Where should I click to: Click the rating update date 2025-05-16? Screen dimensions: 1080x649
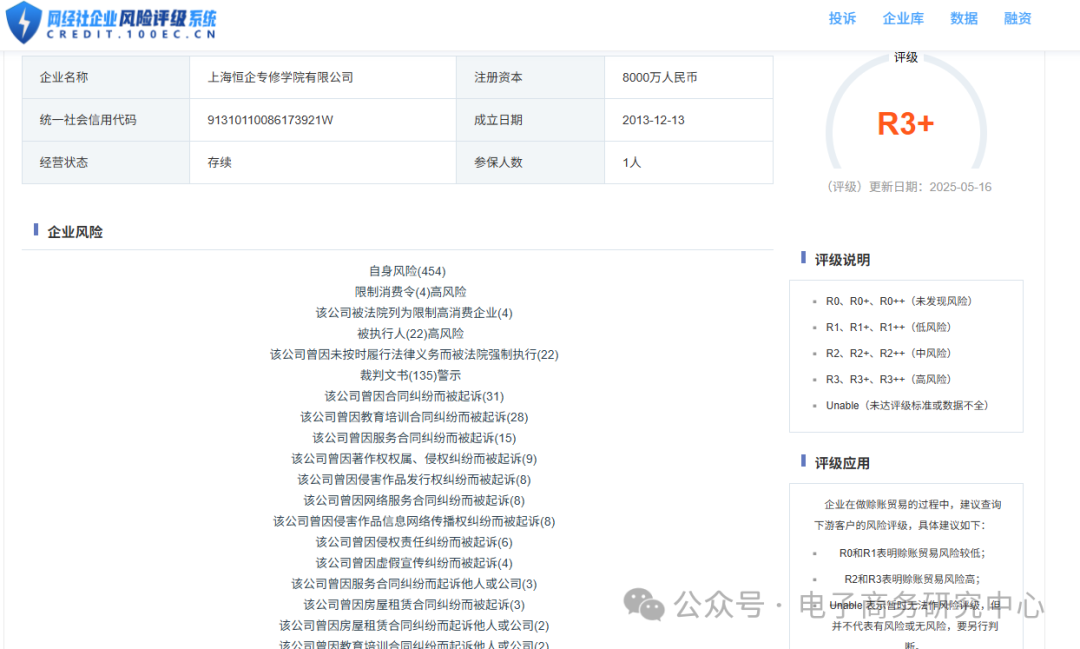(x=960, y=187)
